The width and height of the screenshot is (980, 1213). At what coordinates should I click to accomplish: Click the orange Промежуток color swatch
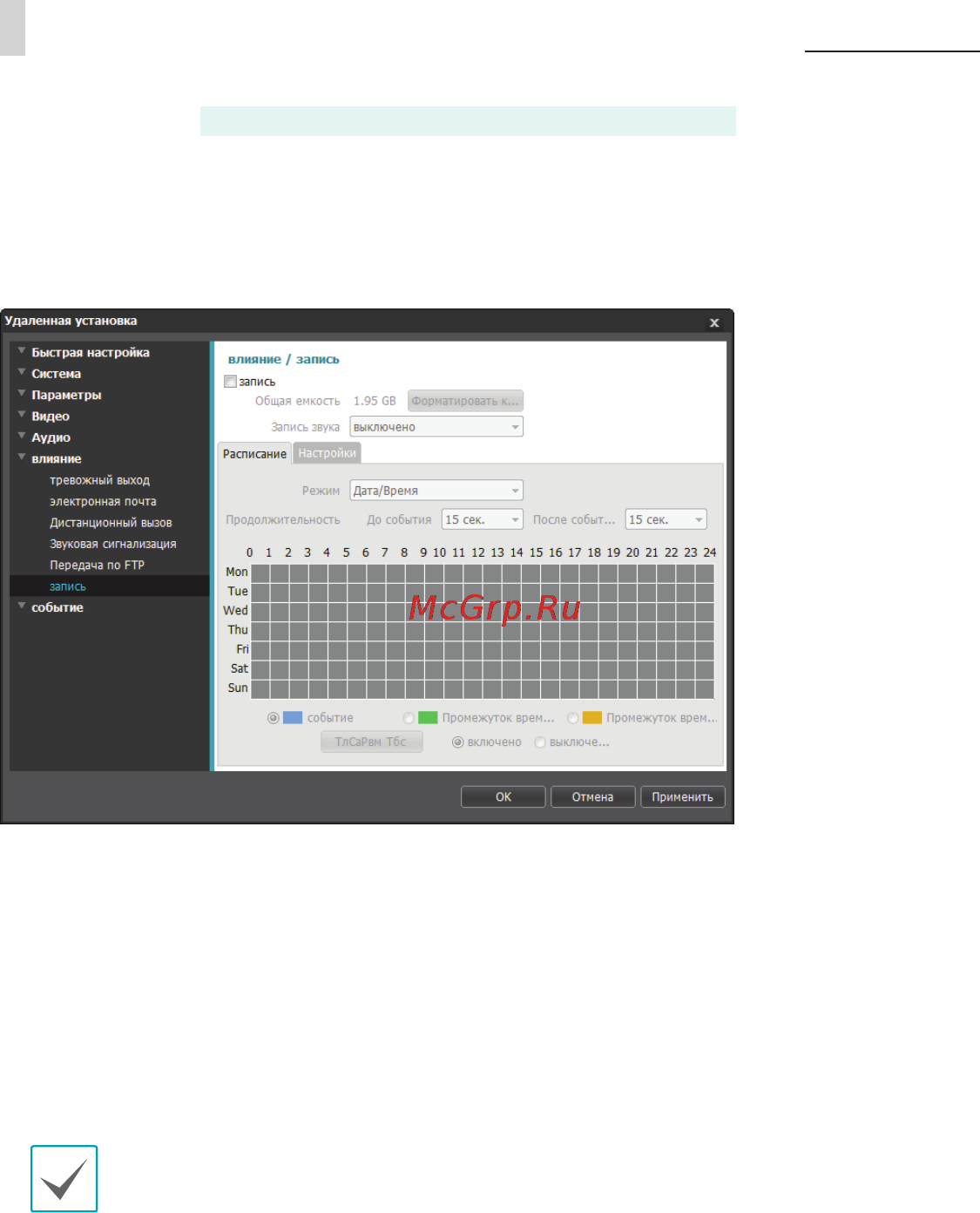click(592, 718)
